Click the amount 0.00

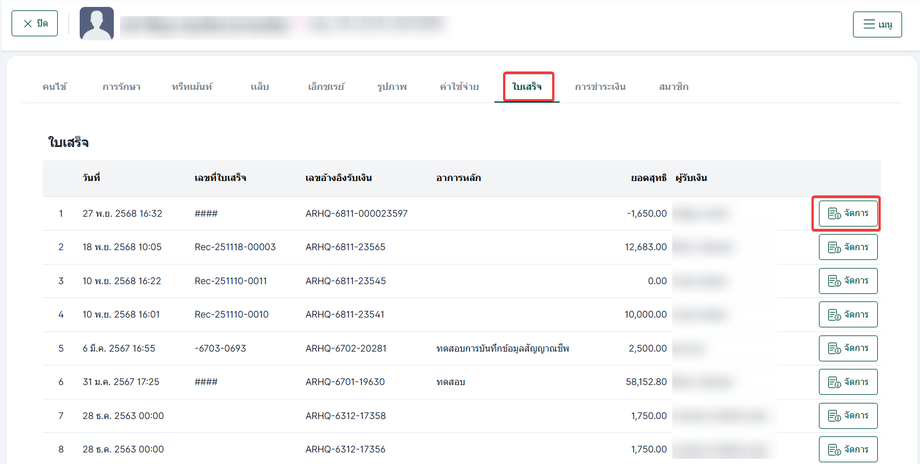click(657, 281)
